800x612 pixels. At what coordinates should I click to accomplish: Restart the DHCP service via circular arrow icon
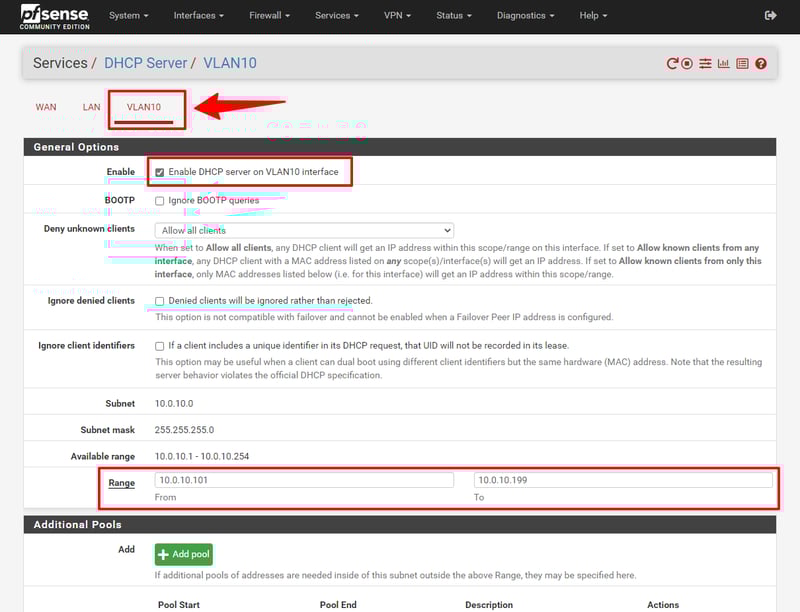[x=672, y=63]
